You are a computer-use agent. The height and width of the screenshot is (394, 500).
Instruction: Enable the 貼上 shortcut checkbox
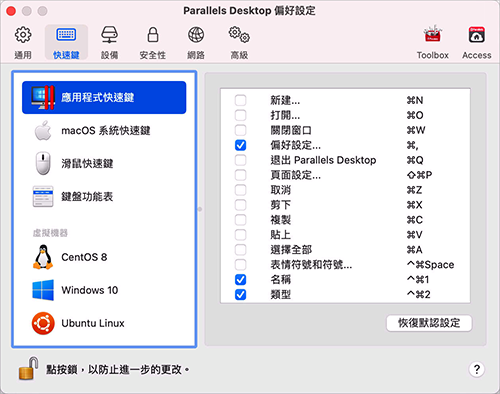coord(240,235)
